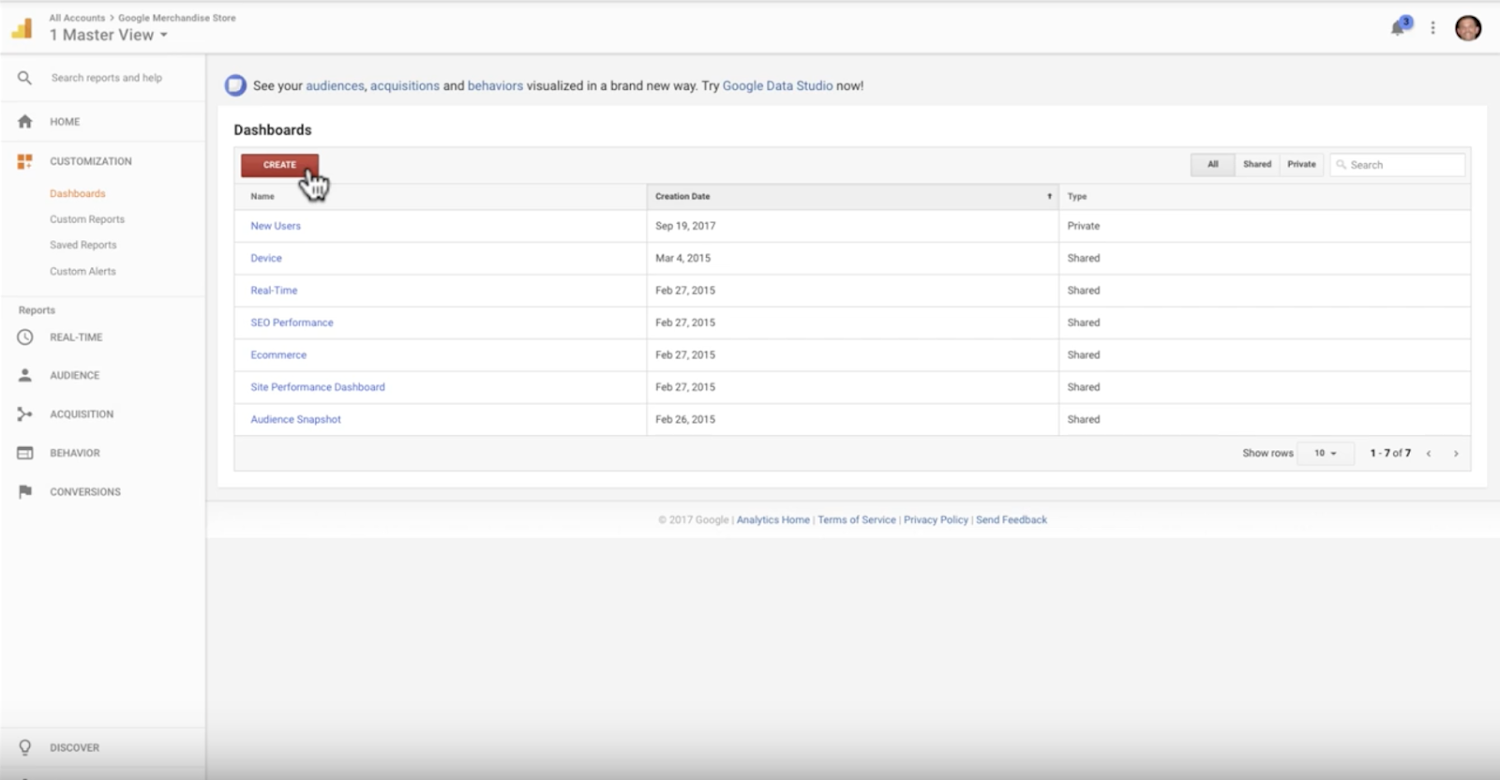Open the Device dashboard
The image size is (1500, 780).
(266, 258)
